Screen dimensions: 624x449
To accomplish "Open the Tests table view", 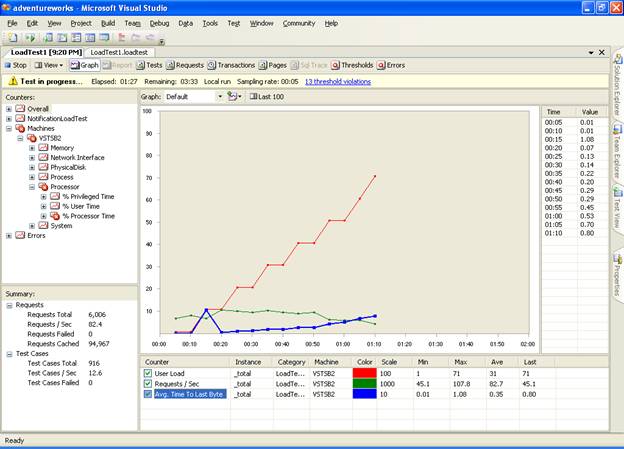I will [149, 65].
